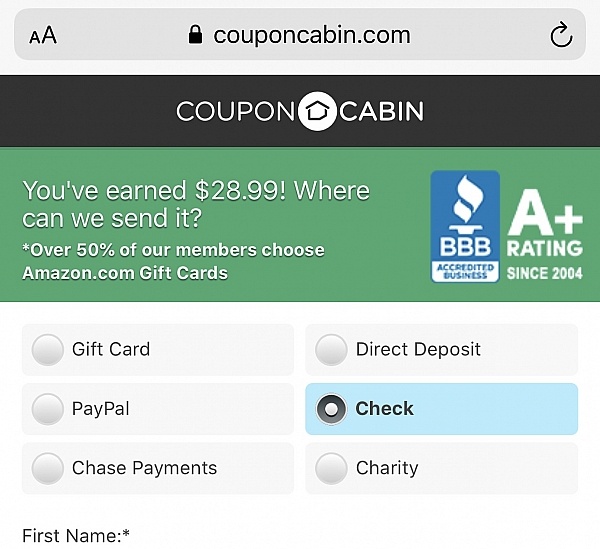Tap the A+ Rating since 2004 graphic
This screenshot has width=600, height=549.
[x=545, y=234]
